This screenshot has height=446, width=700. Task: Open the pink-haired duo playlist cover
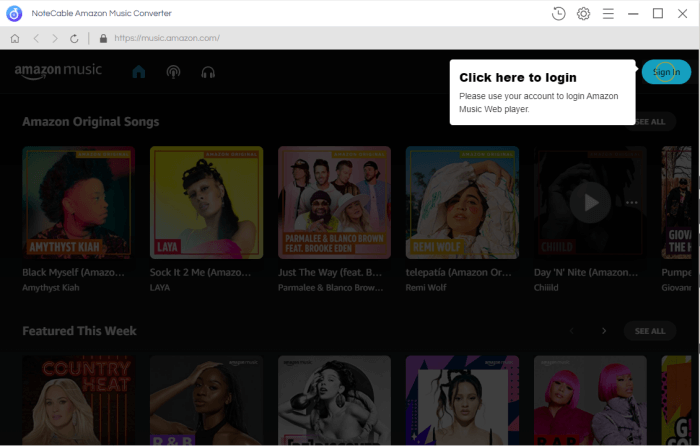tap(590, 400)
